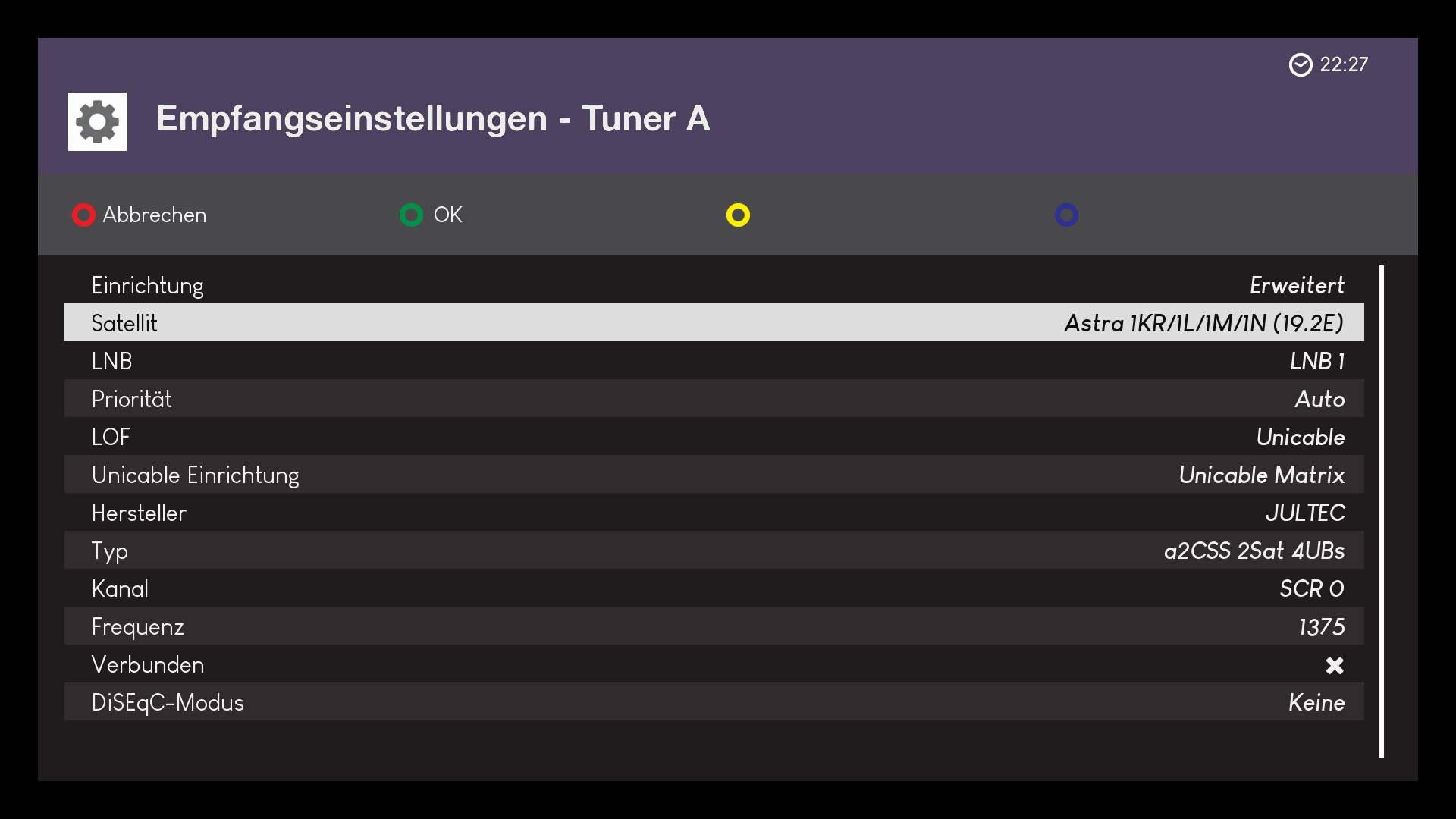This screenshot has width=1456, height=819.
Task: Change Kanal from SCR 0
Action: tap(1311, 589)
